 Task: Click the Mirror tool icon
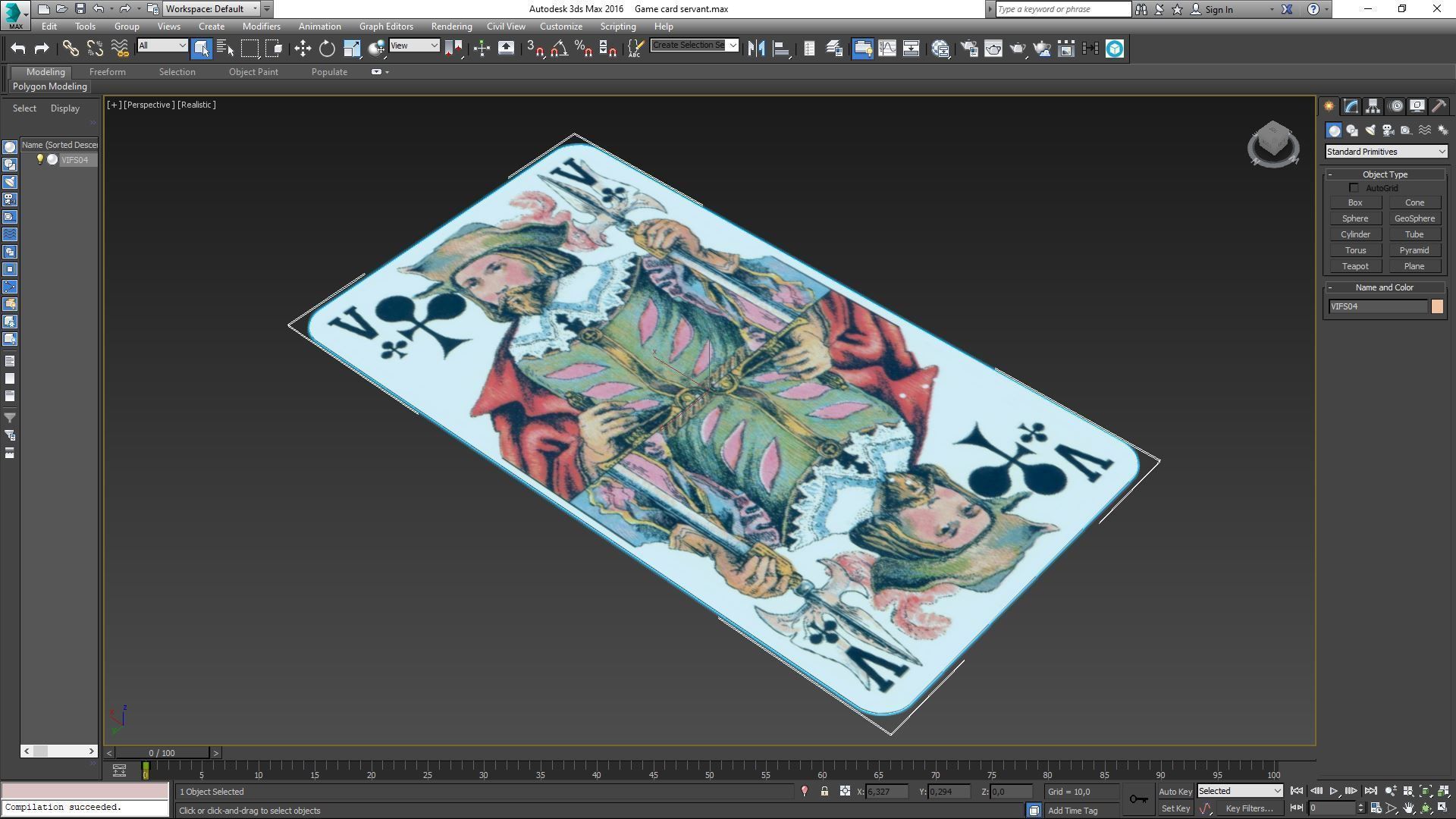tap(756, 49)
